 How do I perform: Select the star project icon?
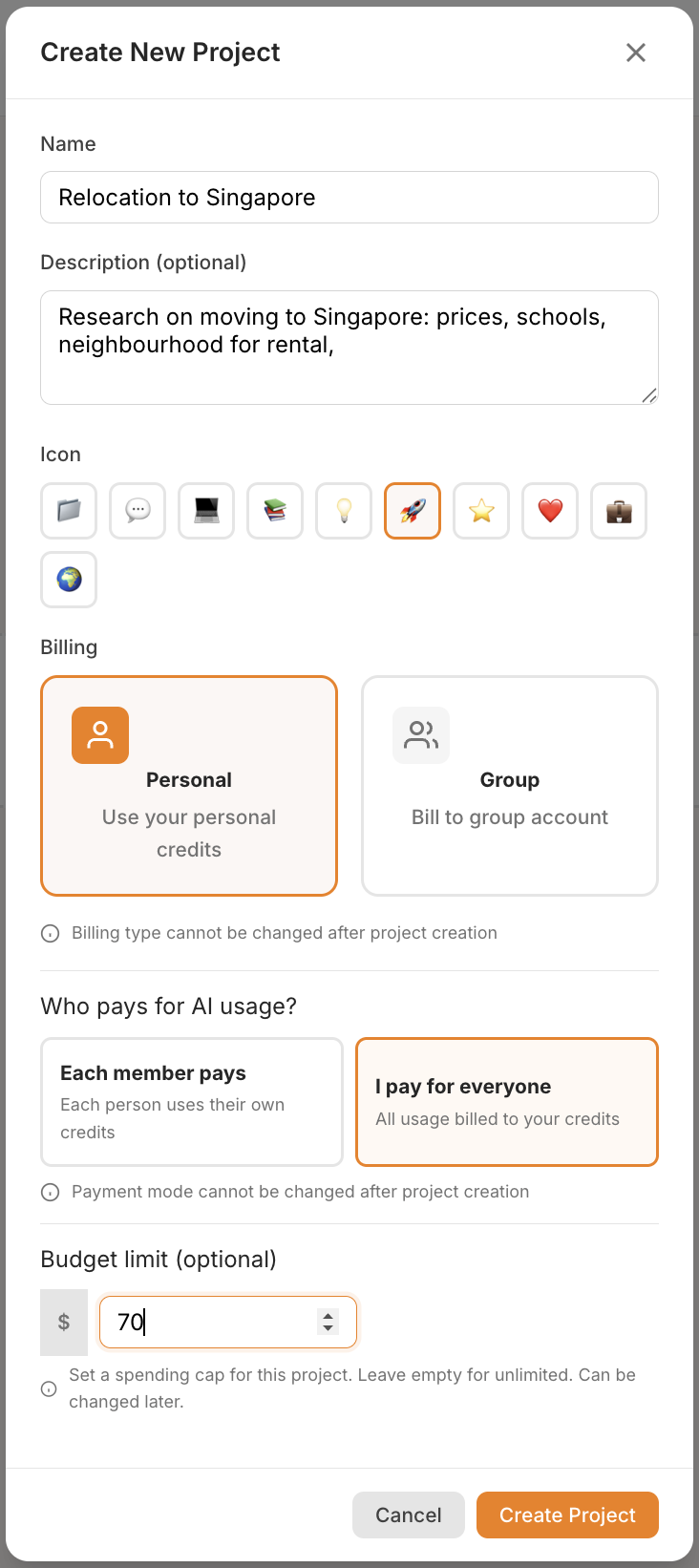(481, 511)
